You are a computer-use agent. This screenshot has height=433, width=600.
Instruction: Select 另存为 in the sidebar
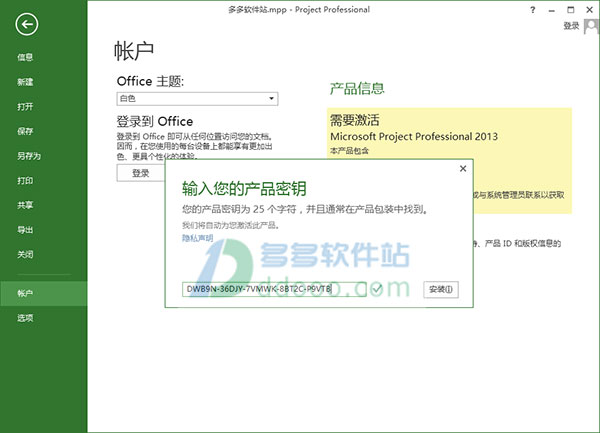(29, 156)
